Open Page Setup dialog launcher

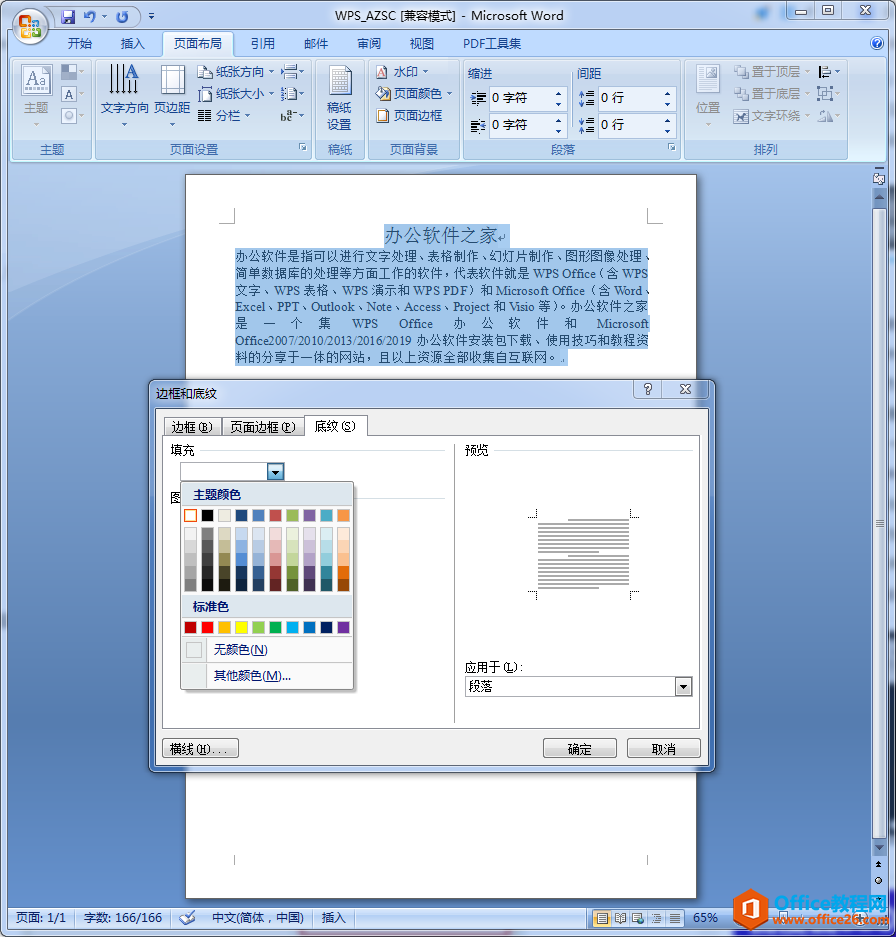[x=303, y=147]
